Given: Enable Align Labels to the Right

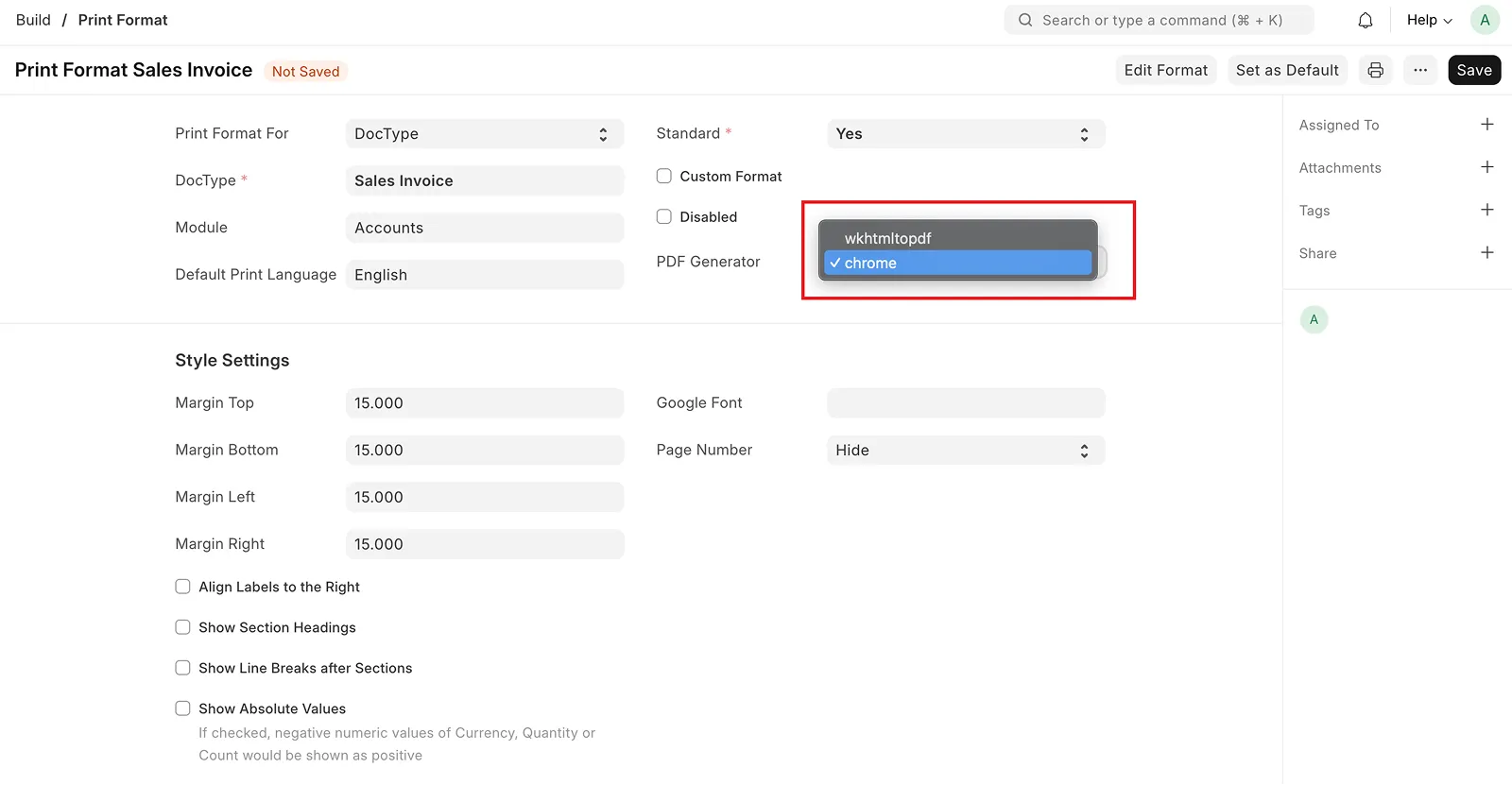Looking at the screenshot, I should coord(183,587).
